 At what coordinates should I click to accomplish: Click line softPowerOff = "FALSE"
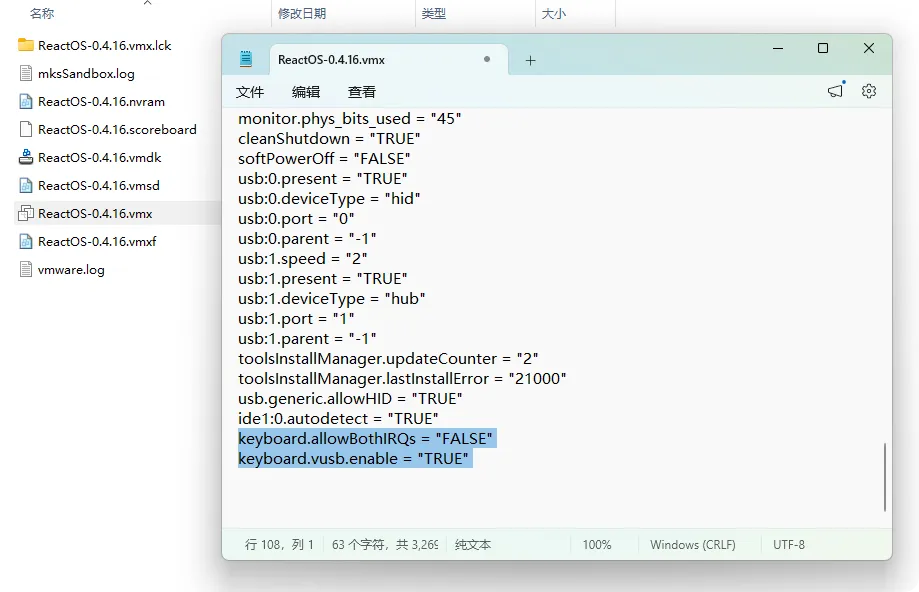pos(324,158)
